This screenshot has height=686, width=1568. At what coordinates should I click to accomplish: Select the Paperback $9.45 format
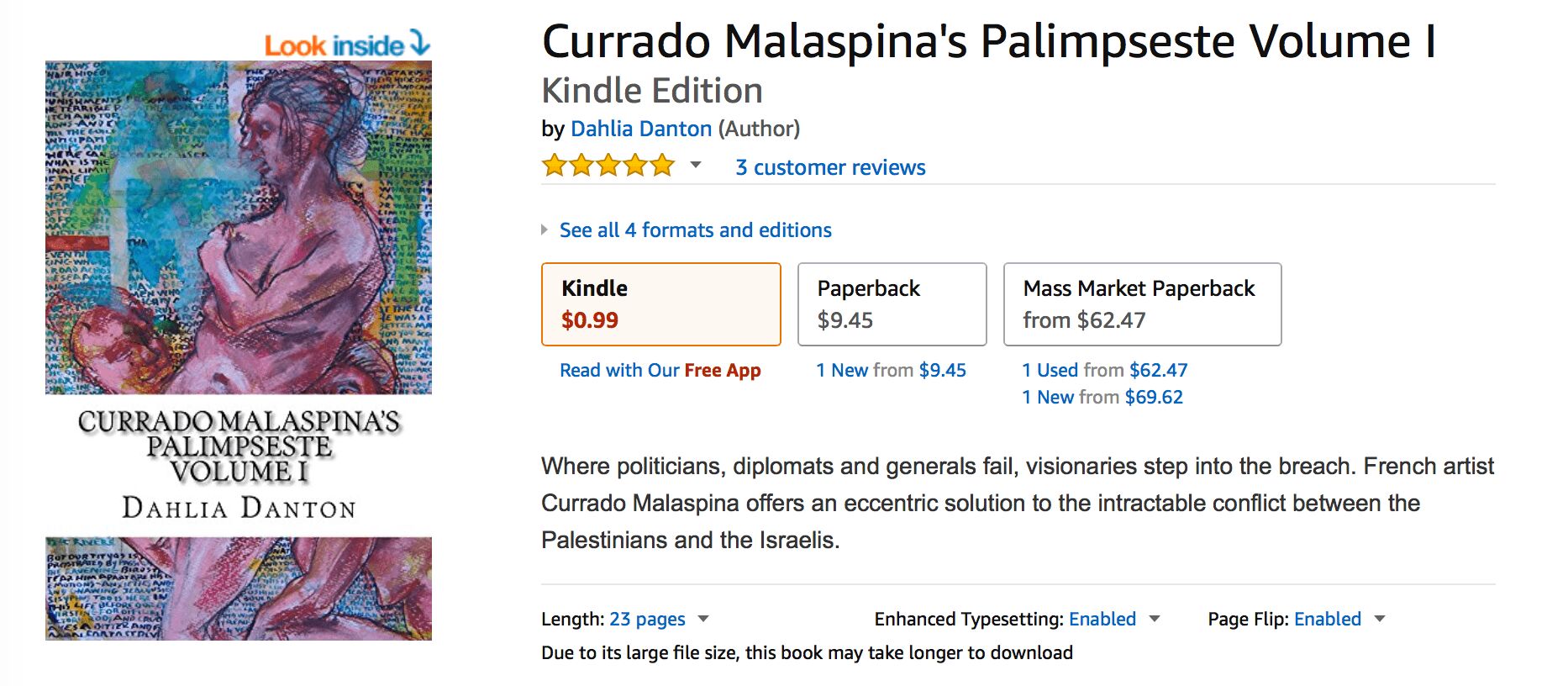pyautogui.click(x=891, y=303)
